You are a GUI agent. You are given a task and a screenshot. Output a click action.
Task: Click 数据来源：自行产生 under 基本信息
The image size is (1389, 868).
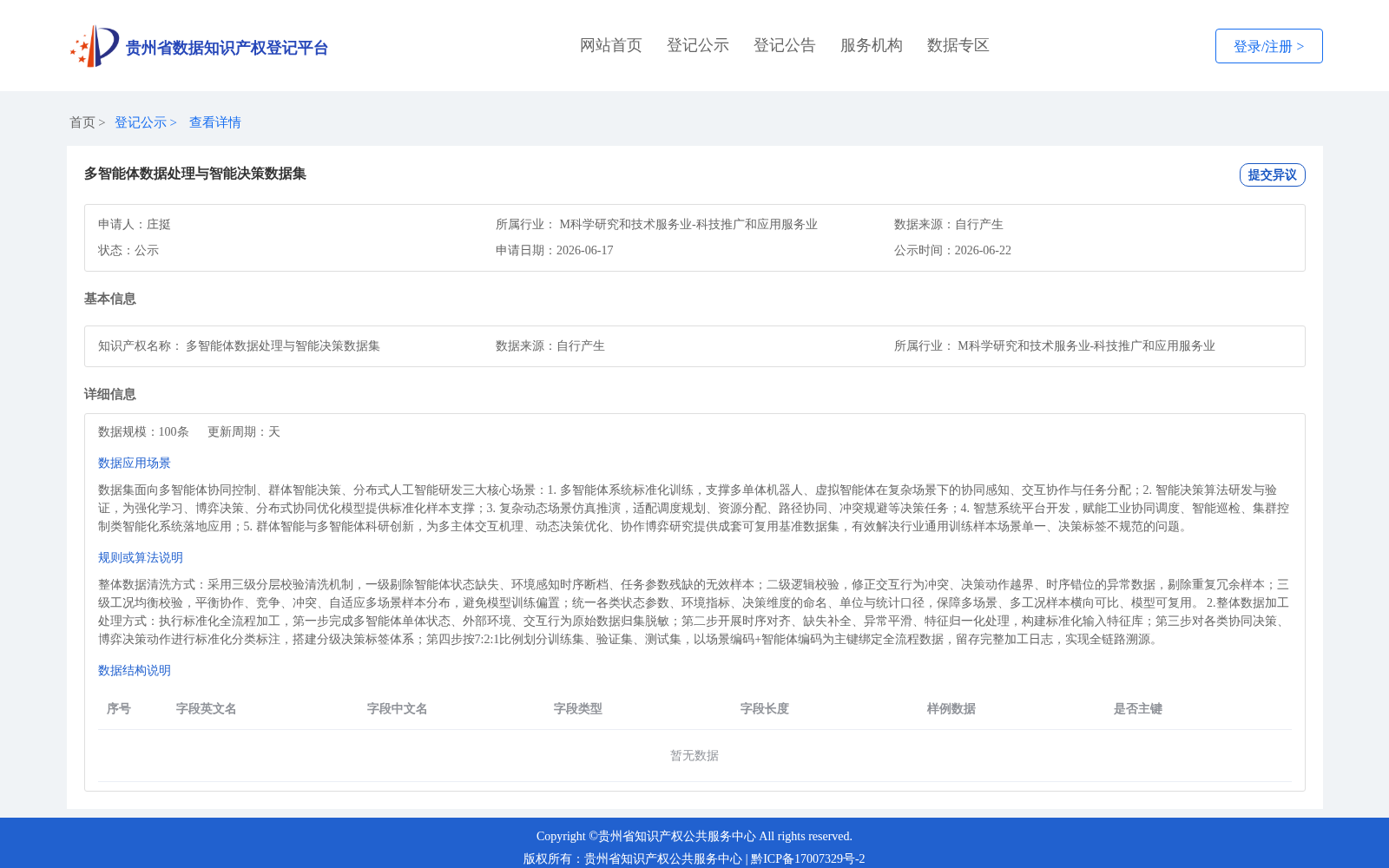tap(550, 345)
